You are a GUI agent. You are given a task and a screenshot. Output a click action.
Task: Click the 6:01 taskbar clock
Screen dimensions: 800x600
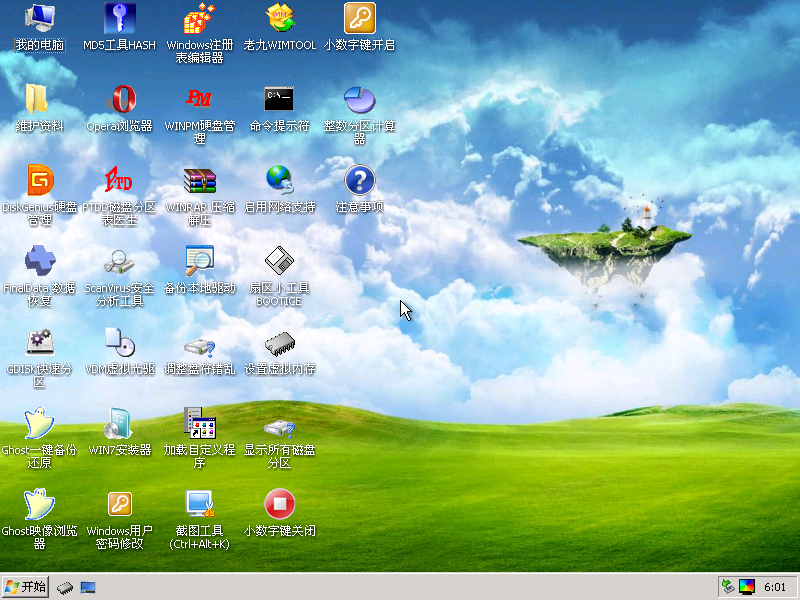click(774, 587)
